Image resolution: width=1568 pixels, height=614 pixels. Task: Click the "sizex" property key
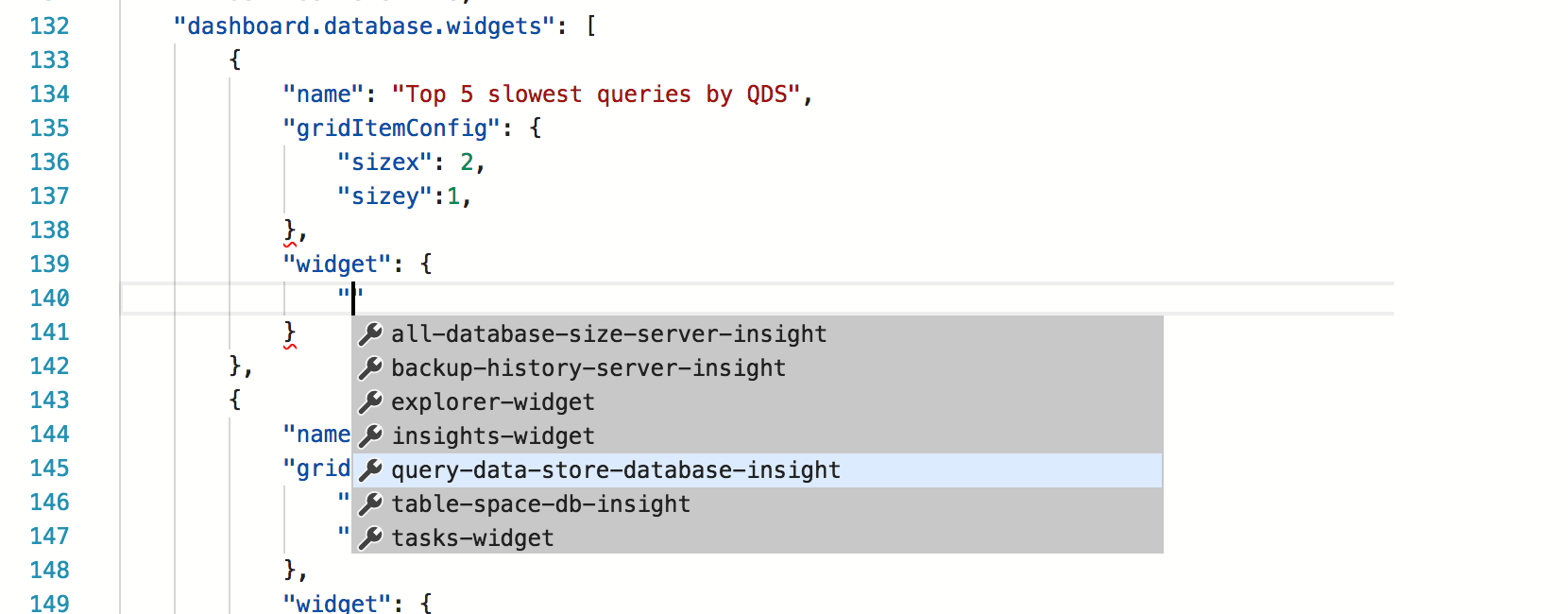384,162
